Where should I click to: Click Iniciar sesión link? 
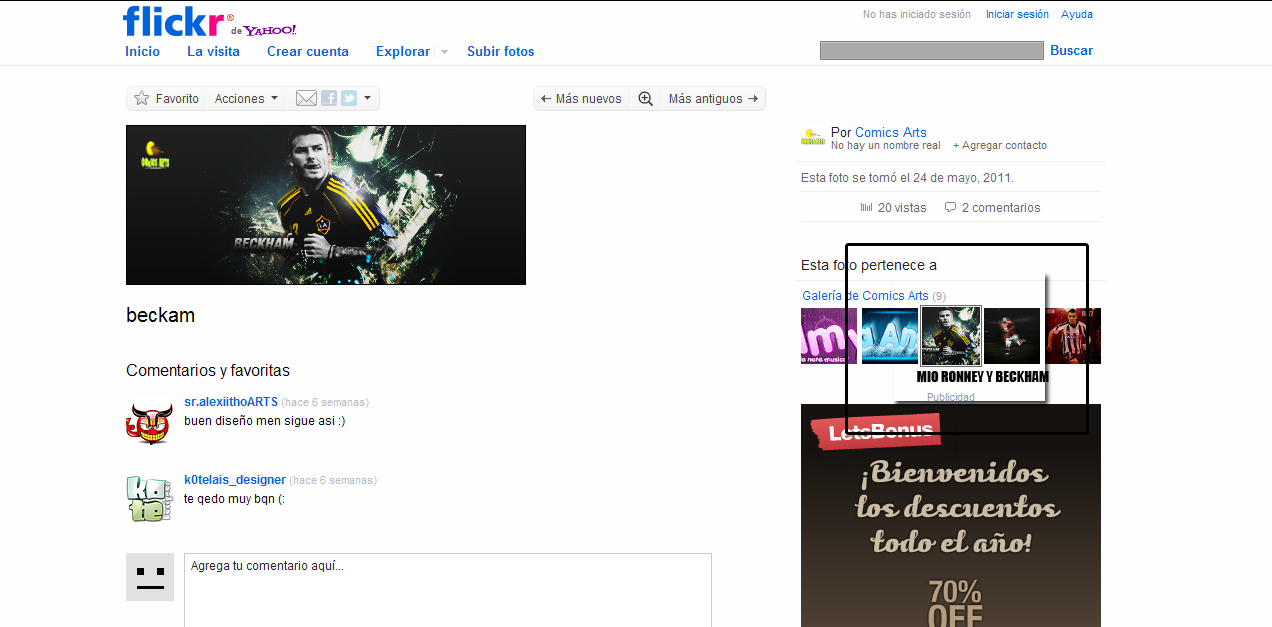point(1017,14)
